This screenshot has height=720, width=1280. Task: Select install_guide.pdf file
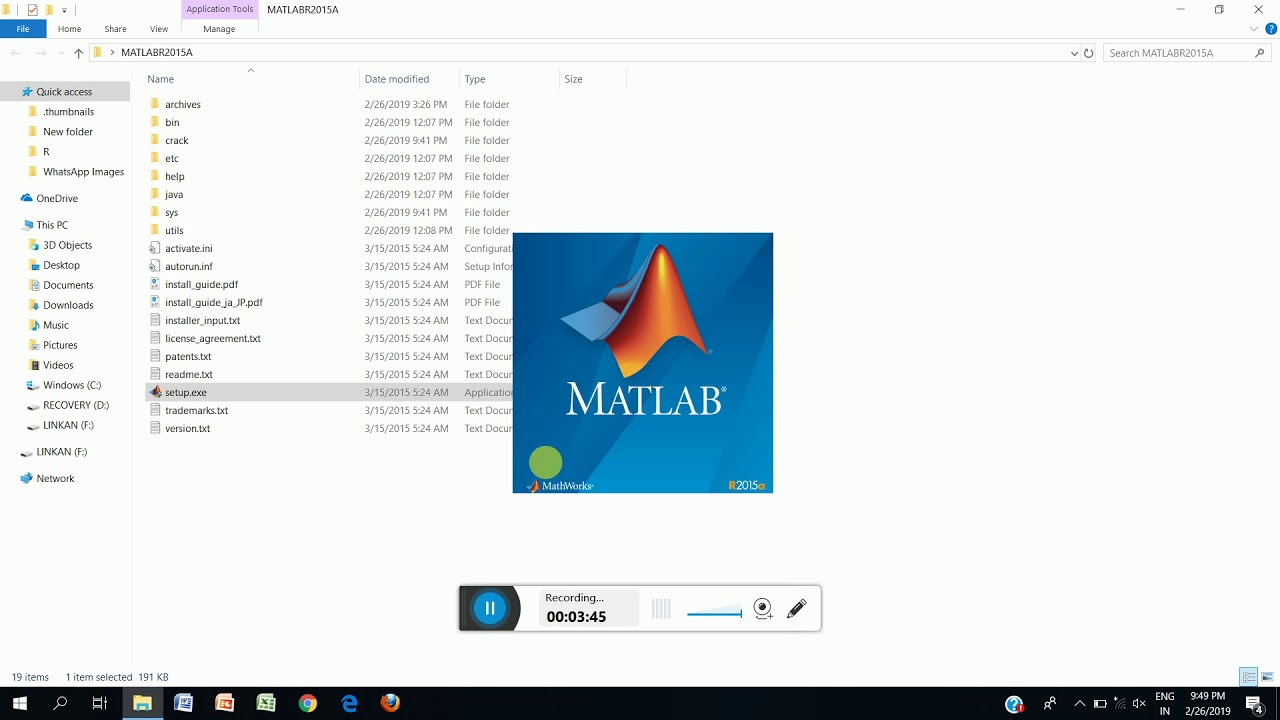point(201,284)
